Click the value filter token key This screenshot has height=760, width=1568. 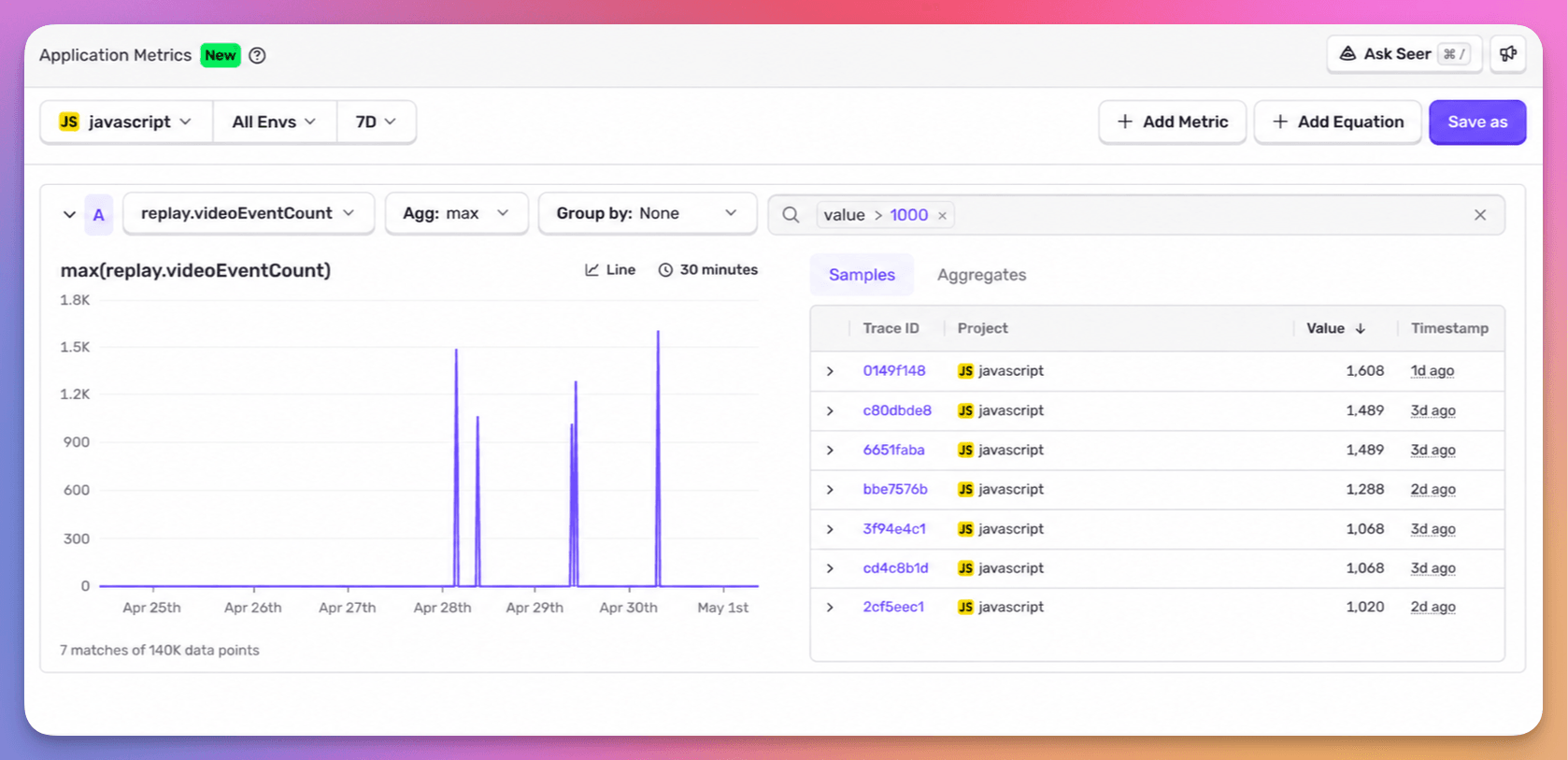[x=844, y=215]
